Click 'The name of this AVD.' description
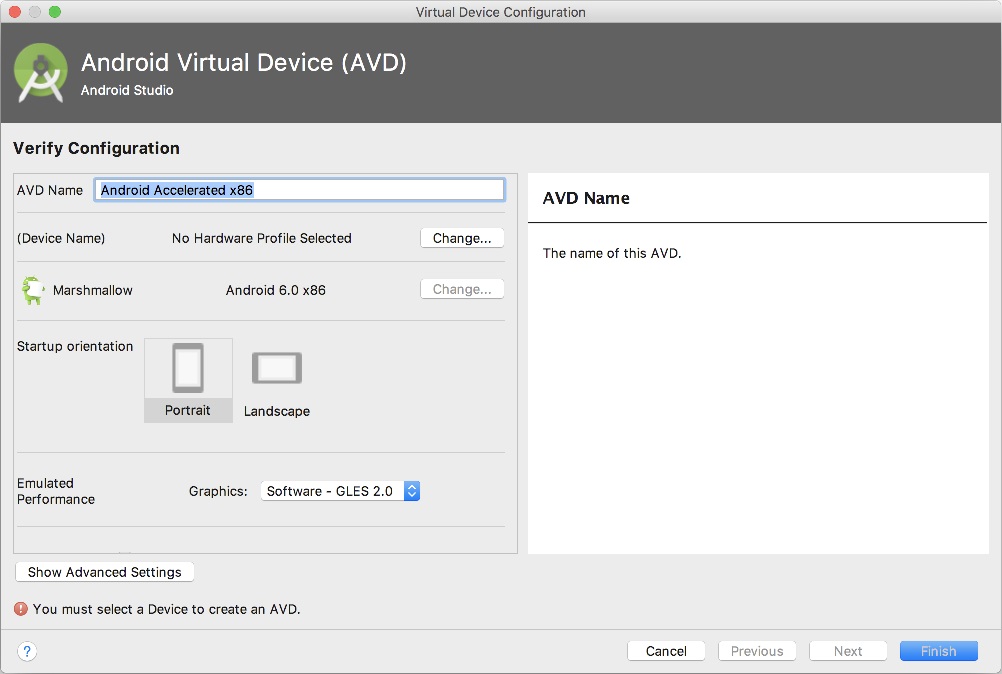The image size is (1002, 674). [612, 253]
